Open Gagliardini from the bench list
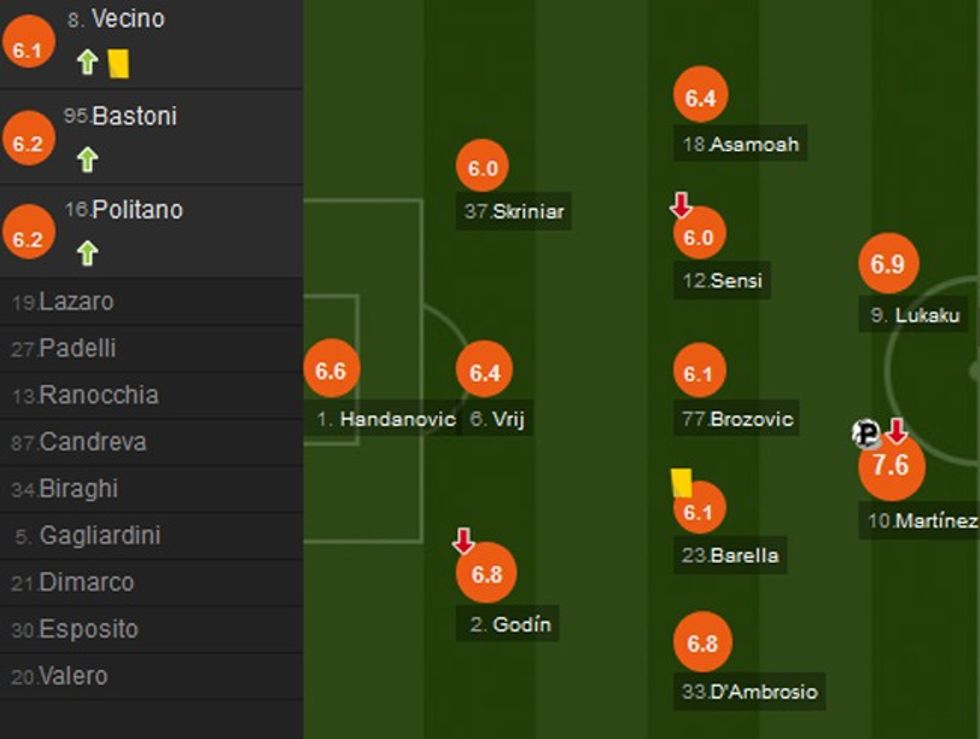 coord(99,536)
